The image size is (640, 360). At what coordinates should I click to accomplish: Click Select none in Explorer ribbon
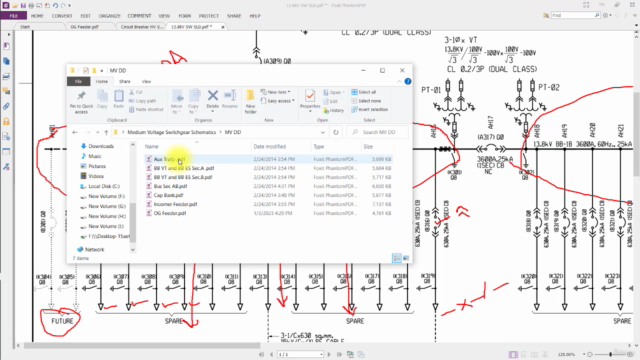click(366, 101)
